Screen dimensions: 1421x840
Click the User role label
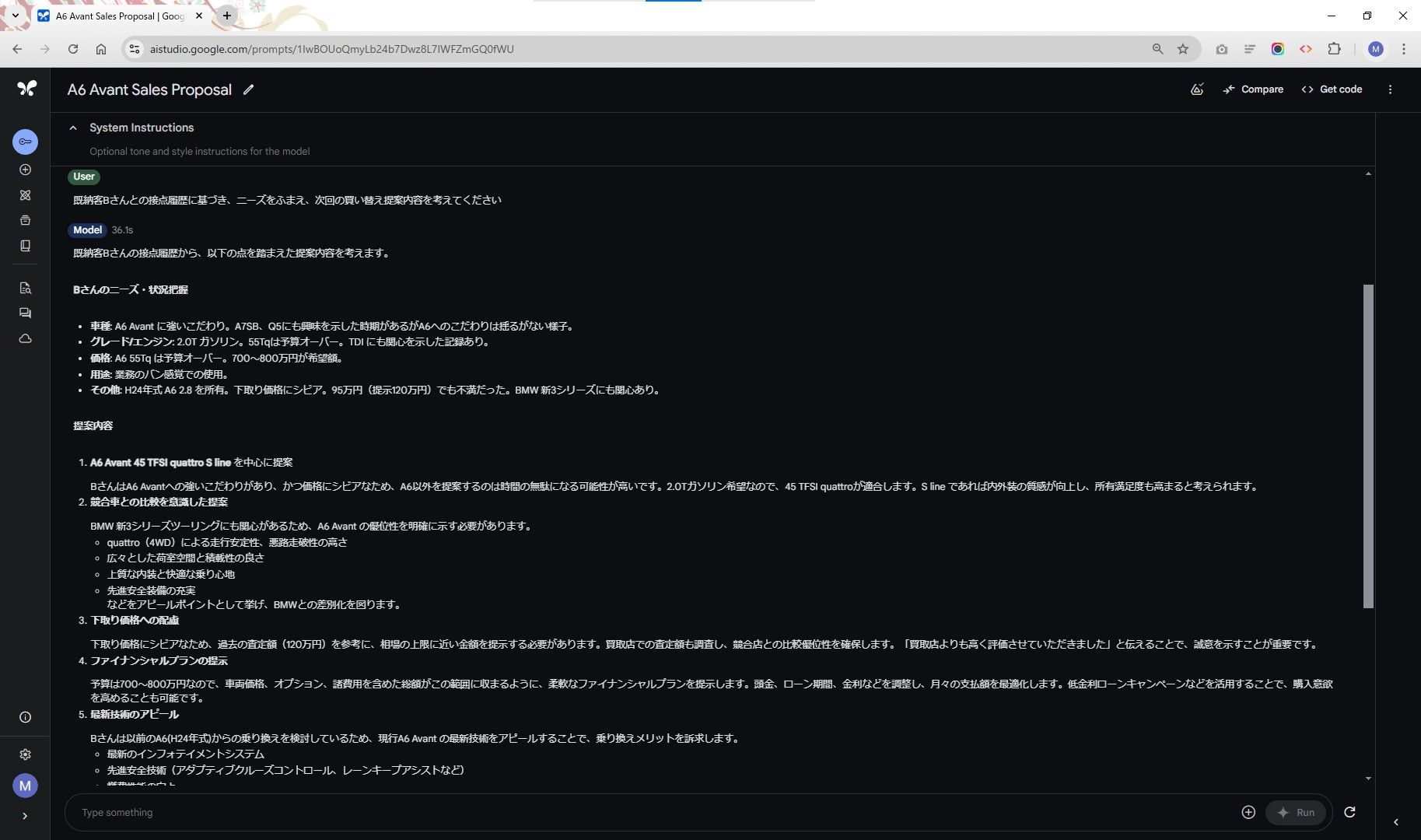click(84, 177)
